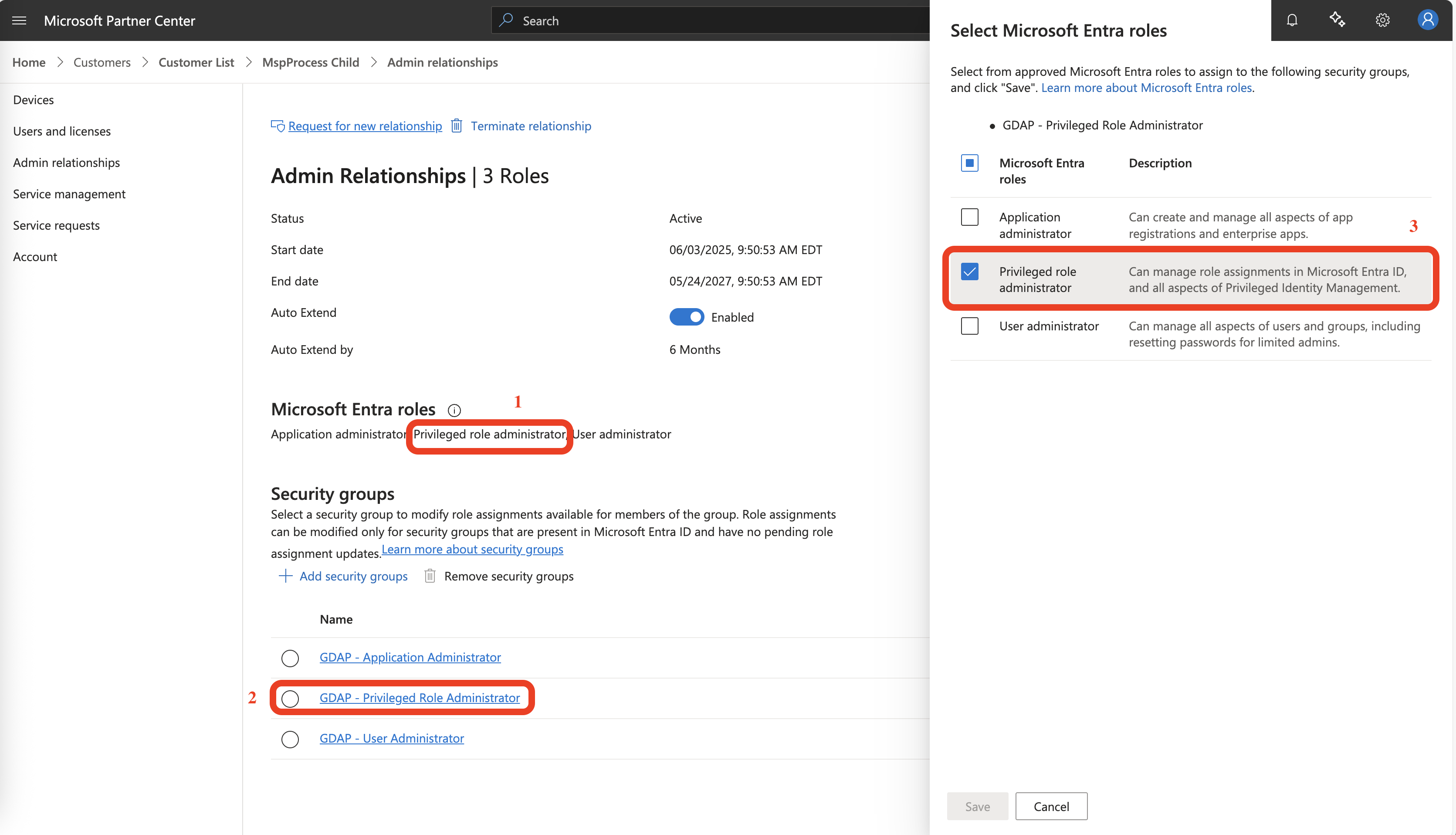
Task: Click the Remove security groups trash icon
Action: (x=430, y=576)
